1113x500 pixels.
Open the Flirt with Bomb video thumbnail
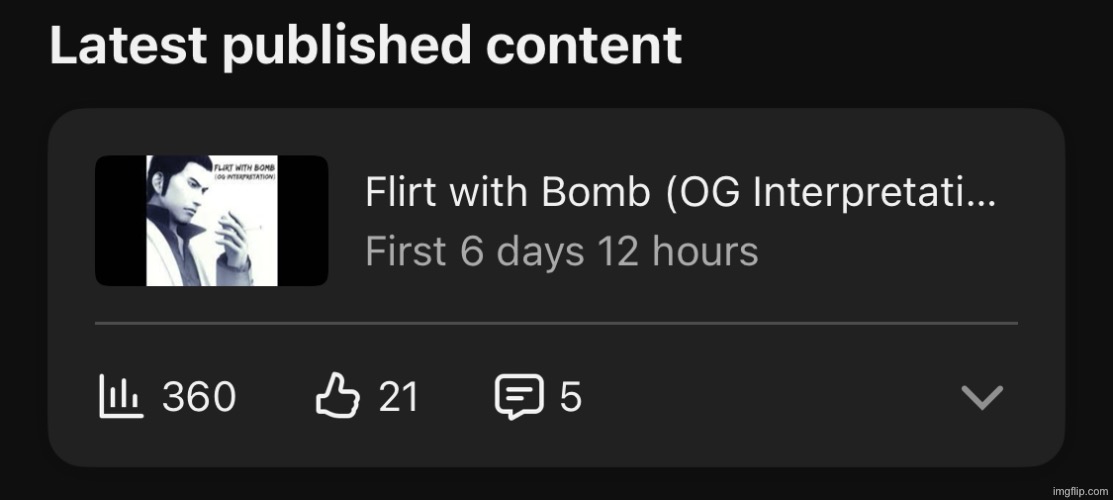click(x=212, y=220)
